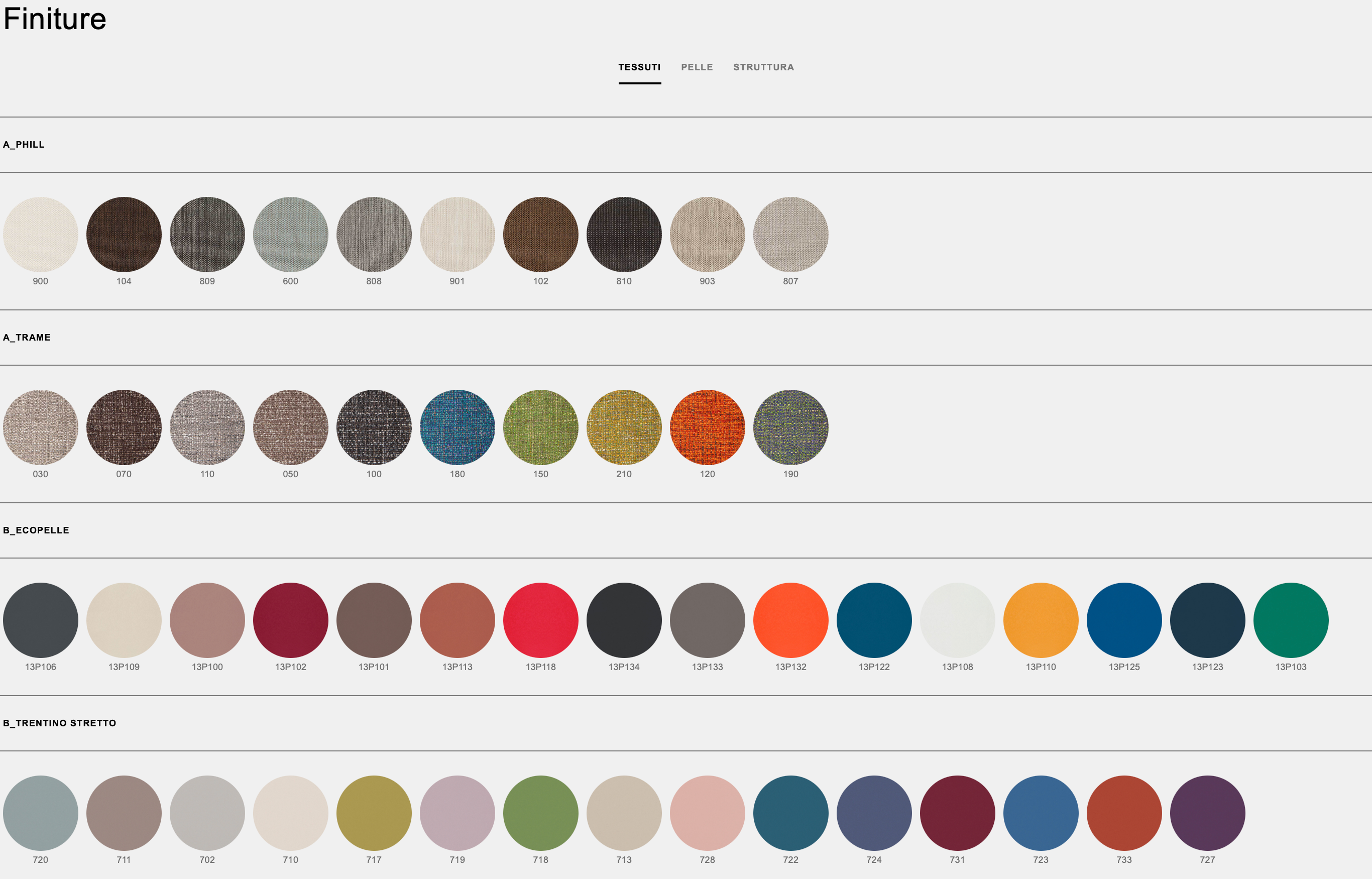Screen dimensions: 1372x879
Task: Pick Trentino Stretto swatch 728 pink
Action: pos(707,813)
